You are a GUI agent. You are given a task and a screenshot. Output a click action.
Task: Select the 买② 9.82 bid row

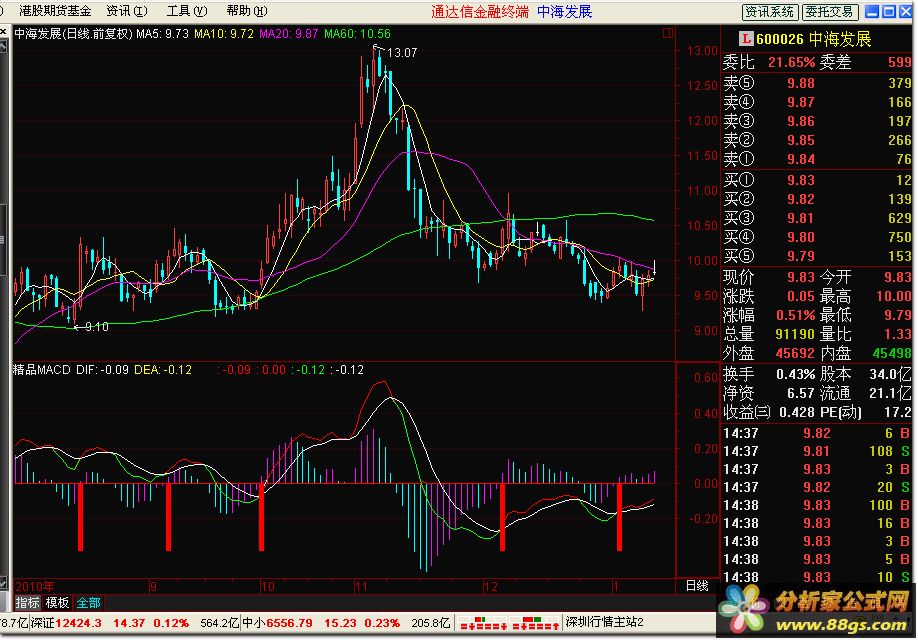(x=817, y=199)
